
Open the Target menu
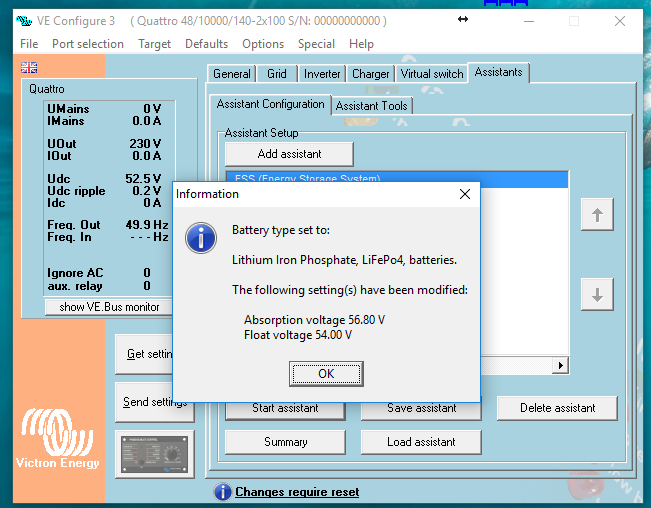[154, 44]
